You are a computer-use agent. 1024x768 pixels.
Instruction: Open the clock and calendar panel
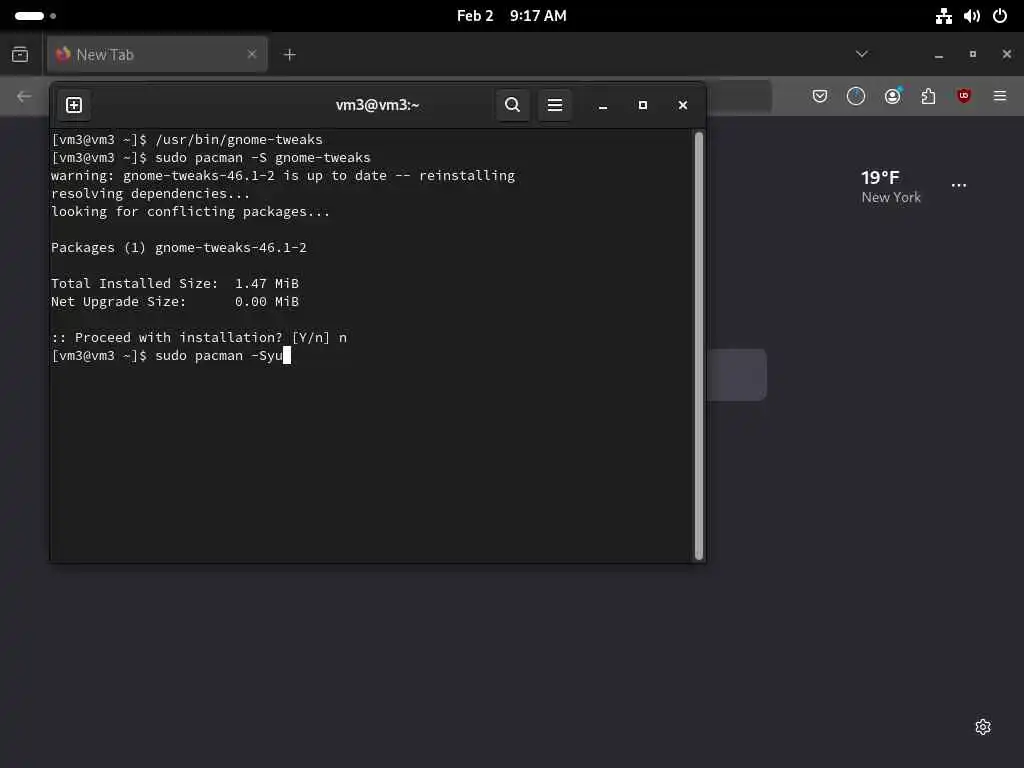click(511, 16)
